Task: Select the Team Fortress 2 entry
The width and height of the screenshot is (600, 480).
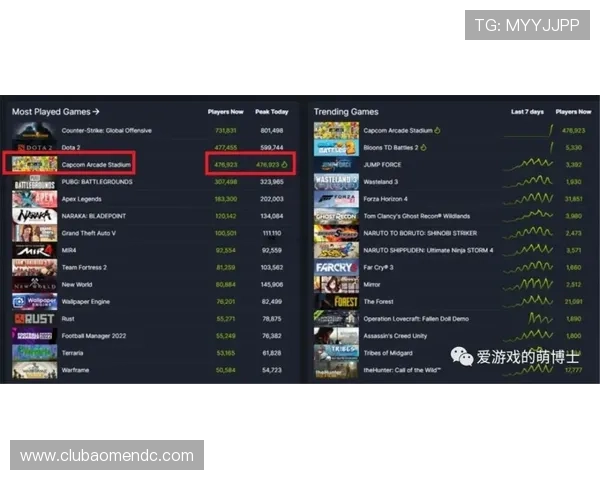Action: point(84,267)
